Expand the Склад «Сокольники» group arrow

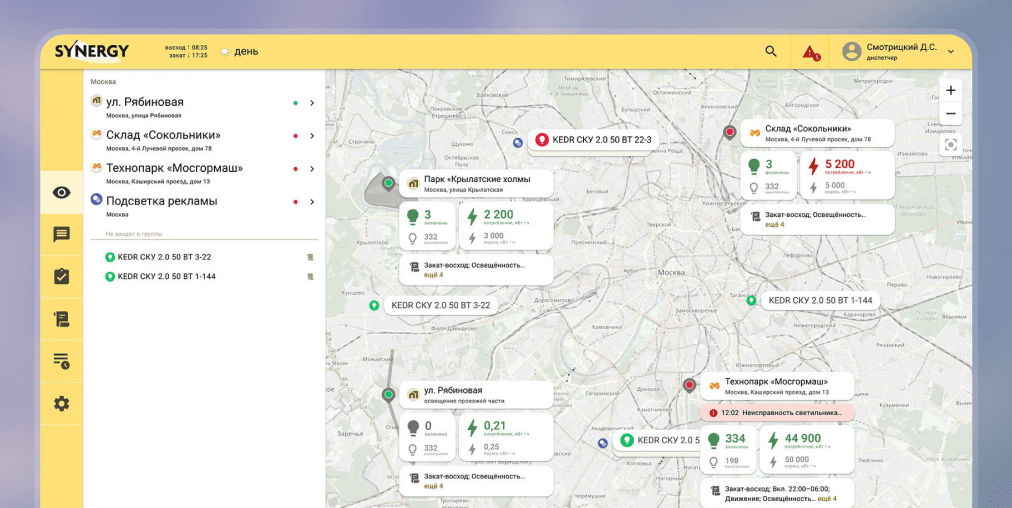(312, 136)
